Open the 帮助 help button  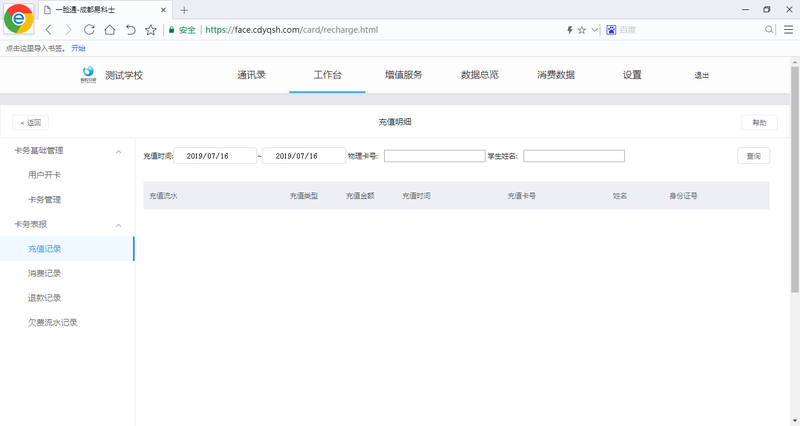[x=759, y=122]
